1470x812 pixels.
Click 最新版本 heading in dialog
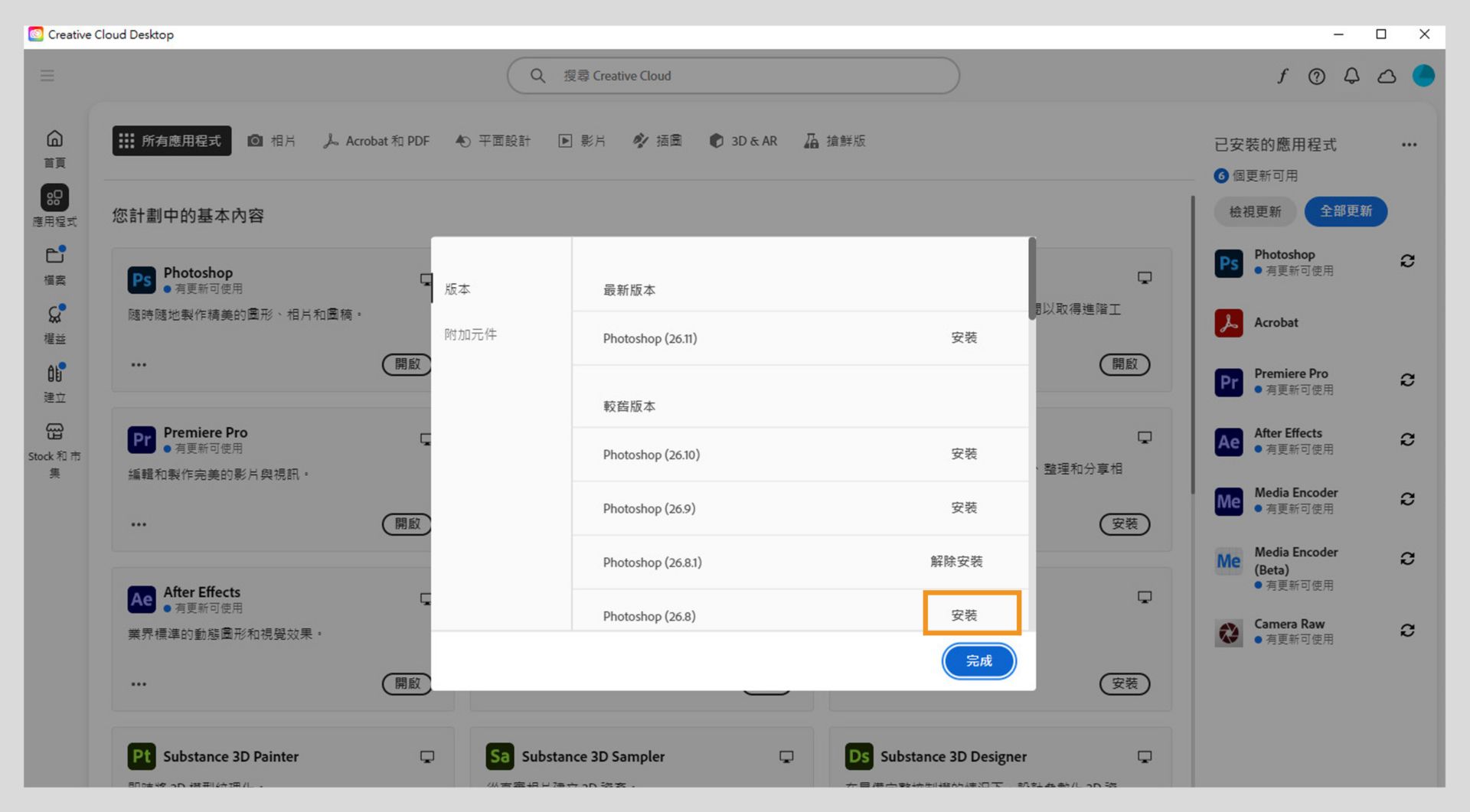coord(629,290)
